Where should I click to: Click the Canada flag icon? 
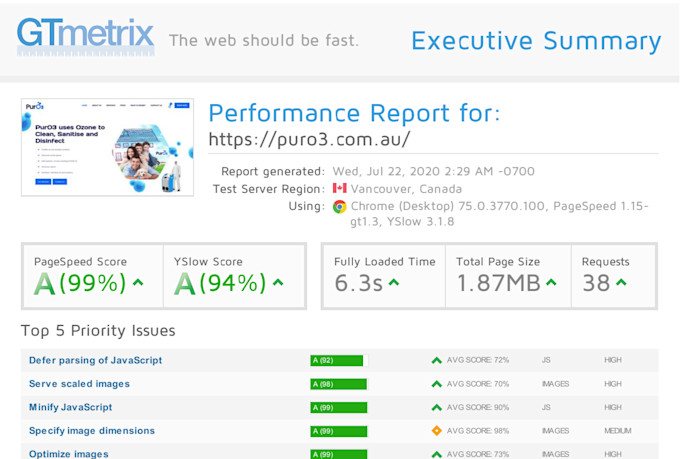coord(340,188)
